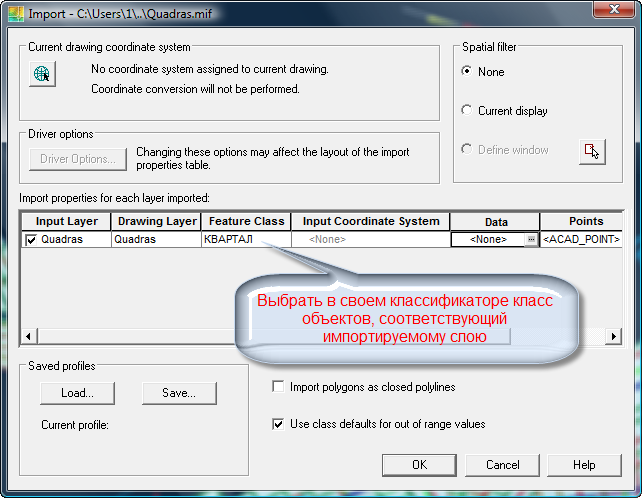Click the Input Layer column header
Image resolution: width=642 pixels, height=498 pixels.
pos(66,222)
